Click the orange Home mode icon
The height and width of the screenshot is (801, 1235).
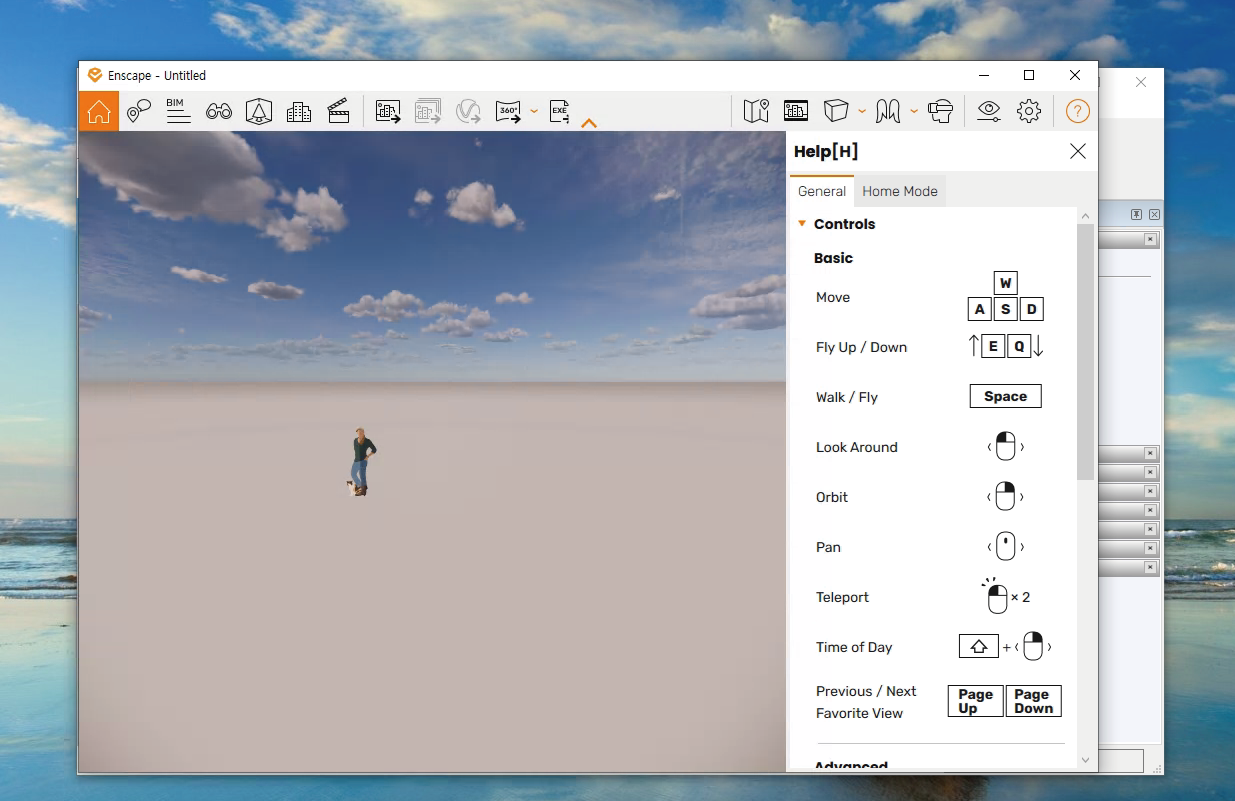pyautogui.click(x=99, y=111)
